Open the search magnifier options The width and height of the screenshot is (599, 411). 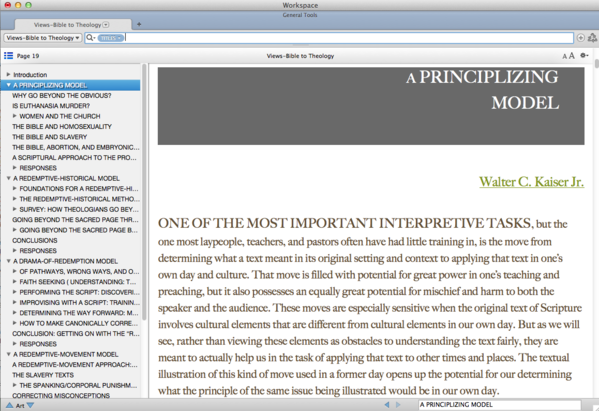coord(91,38)
